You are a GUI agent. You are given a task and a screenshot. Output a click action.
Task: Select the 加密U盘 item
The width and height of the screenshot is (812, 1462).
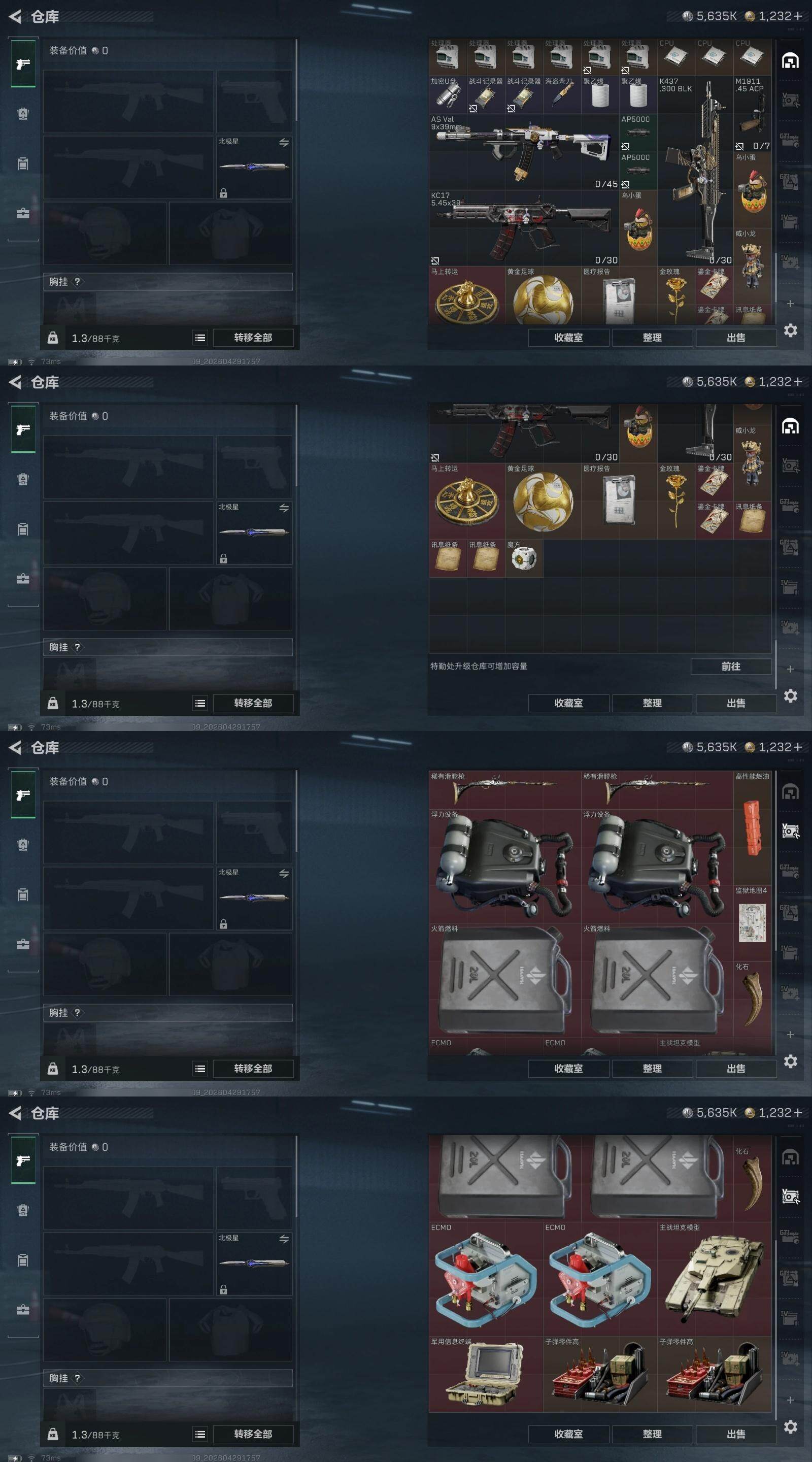[x=448, y=95]
